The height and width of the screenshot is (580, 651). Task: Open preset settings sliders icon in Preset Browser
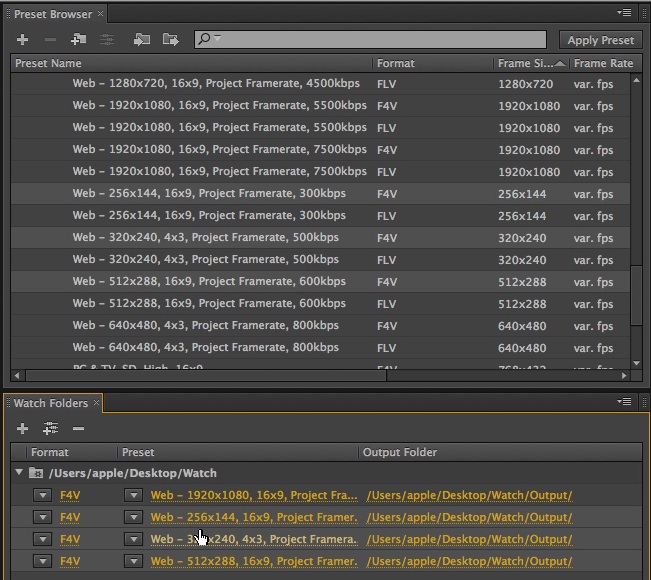[x=107, y=40]
